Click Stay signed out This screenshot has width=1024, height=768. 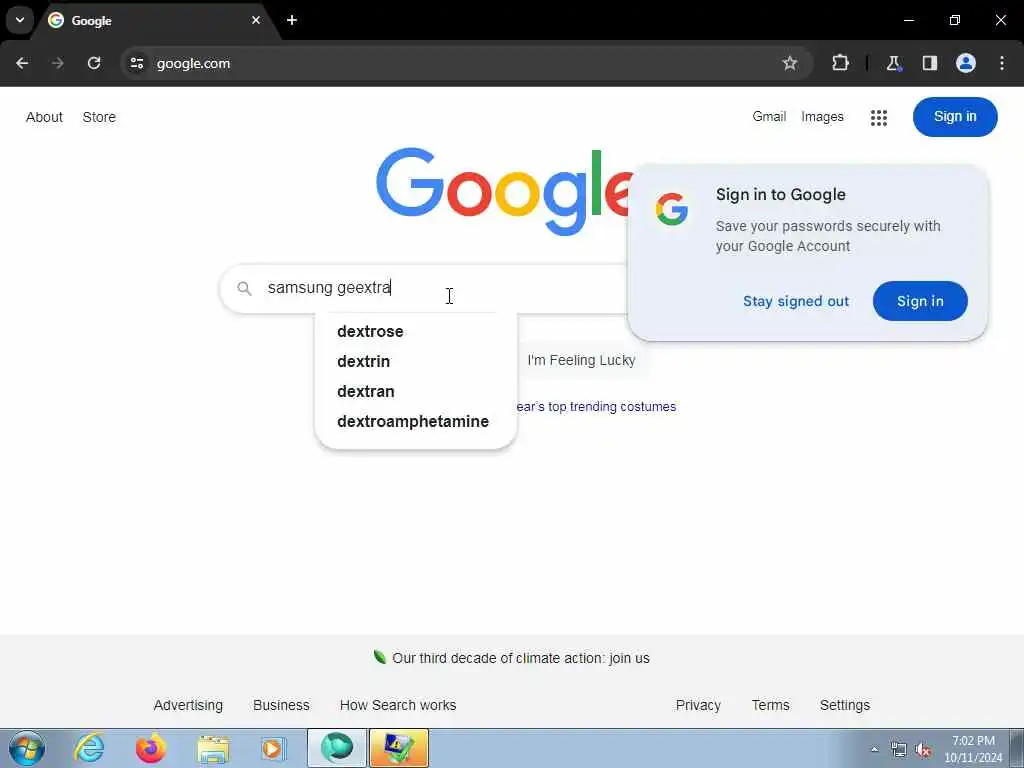coord(795,301)
